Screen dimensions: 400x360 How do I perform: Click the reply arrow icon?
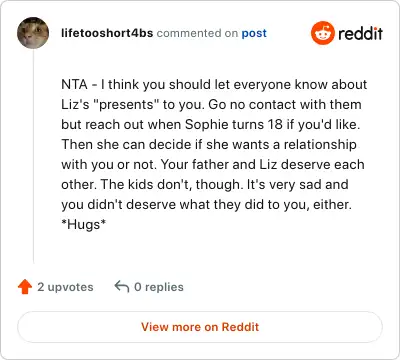point(122,287)
